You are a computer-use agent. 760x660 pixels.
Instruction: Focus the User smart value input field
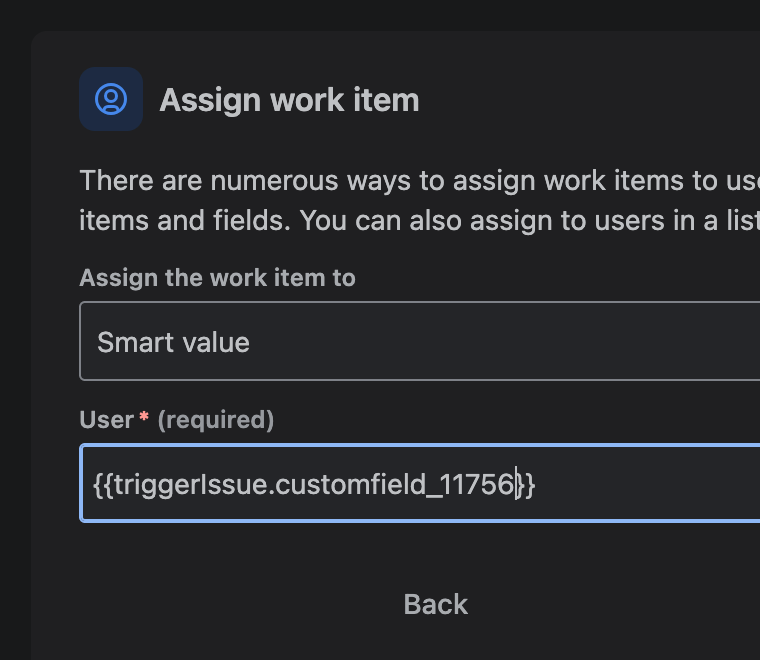click(420, 484)
